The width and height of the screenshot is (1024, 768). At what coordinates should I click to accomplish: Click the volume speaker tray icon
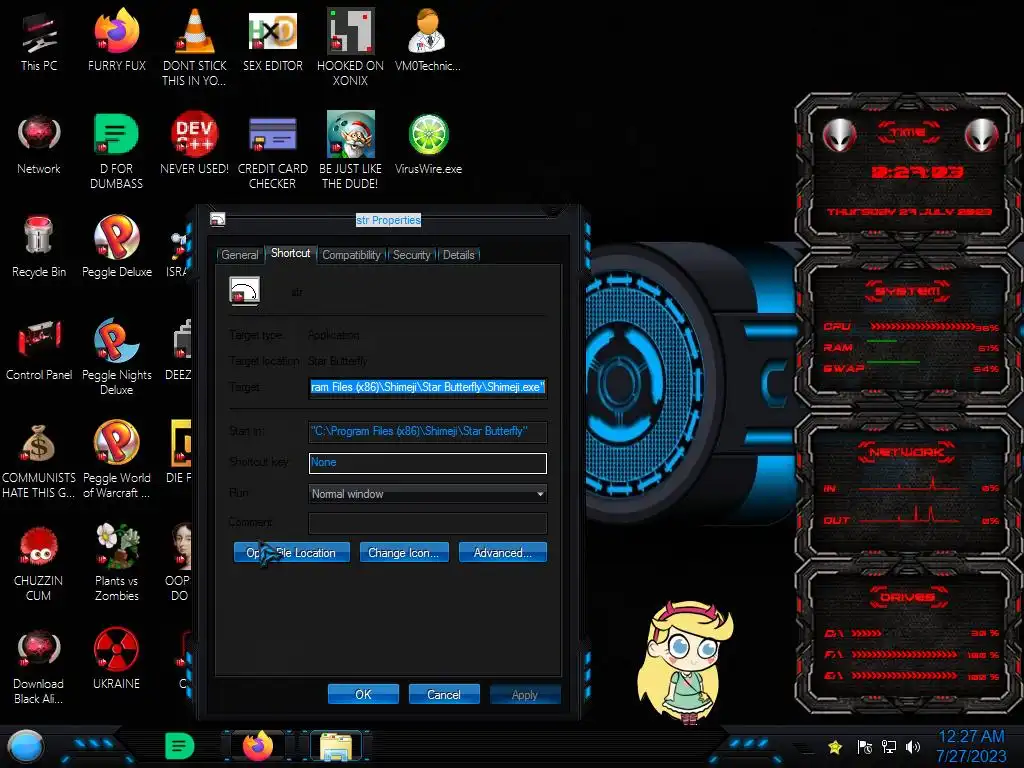click(913, 746)
